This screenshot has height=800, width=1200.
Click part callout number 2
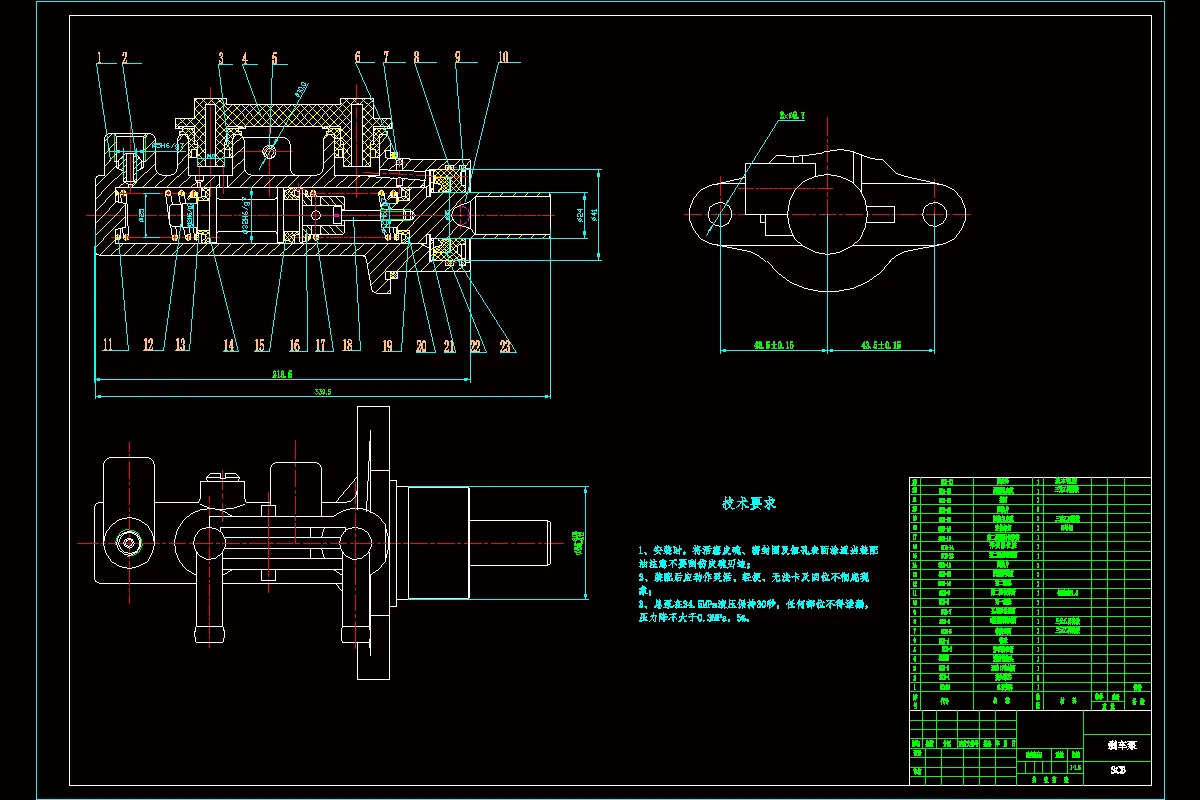[125, 58]
